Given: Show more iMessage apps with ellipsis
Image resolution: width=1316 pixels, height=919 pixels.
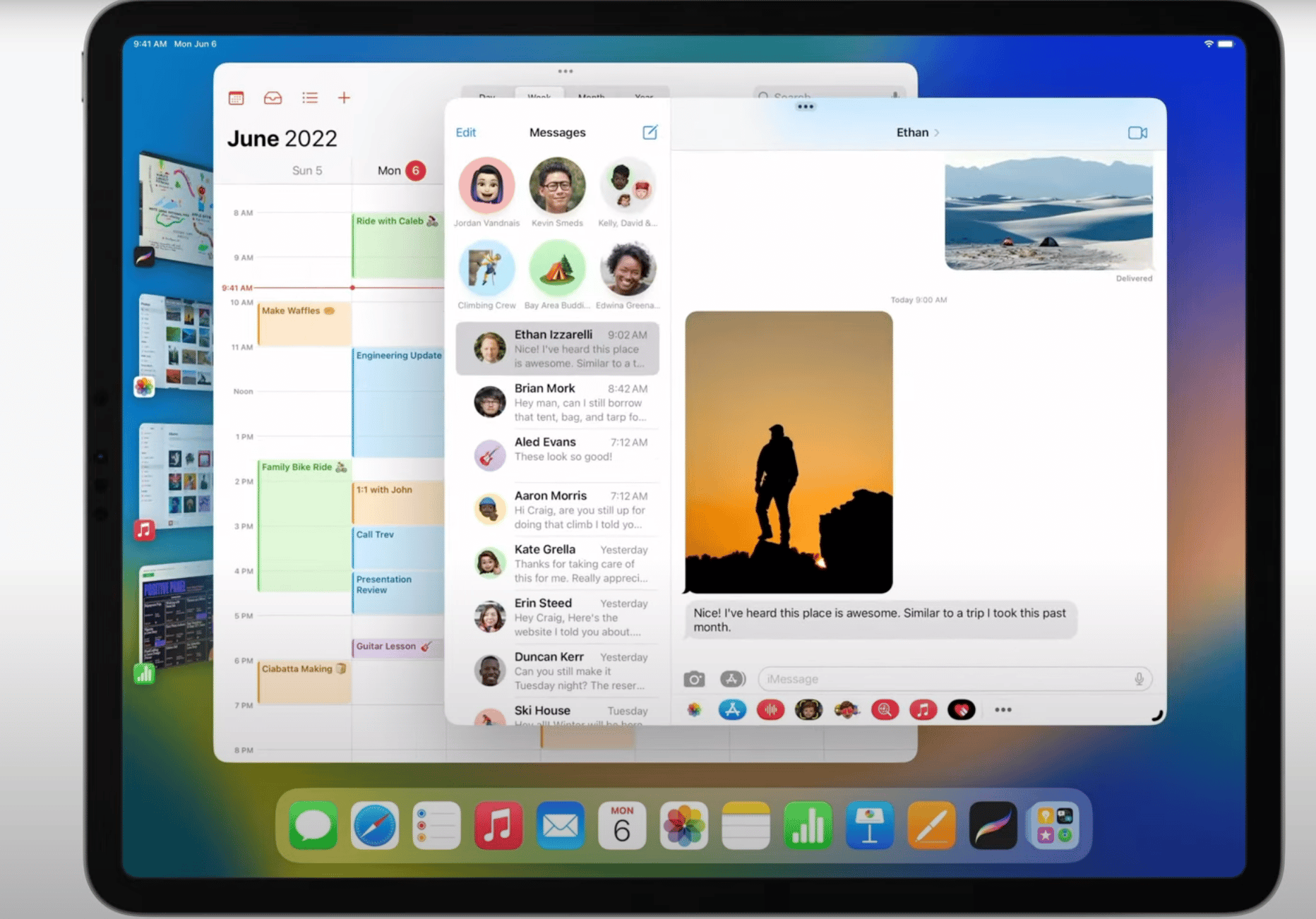Looking at the screenshot, I should click(1003, 710).
